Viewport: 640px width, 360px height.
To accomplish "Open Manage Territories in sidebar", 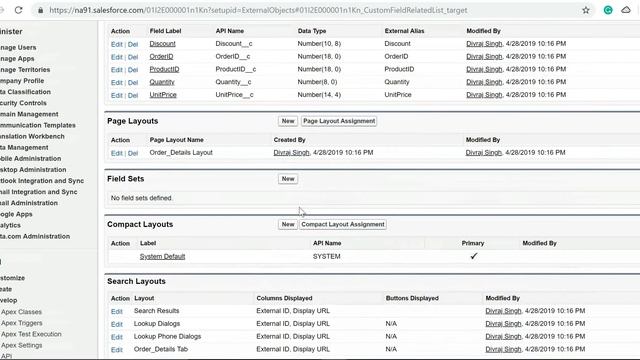I will pos(25,70).
